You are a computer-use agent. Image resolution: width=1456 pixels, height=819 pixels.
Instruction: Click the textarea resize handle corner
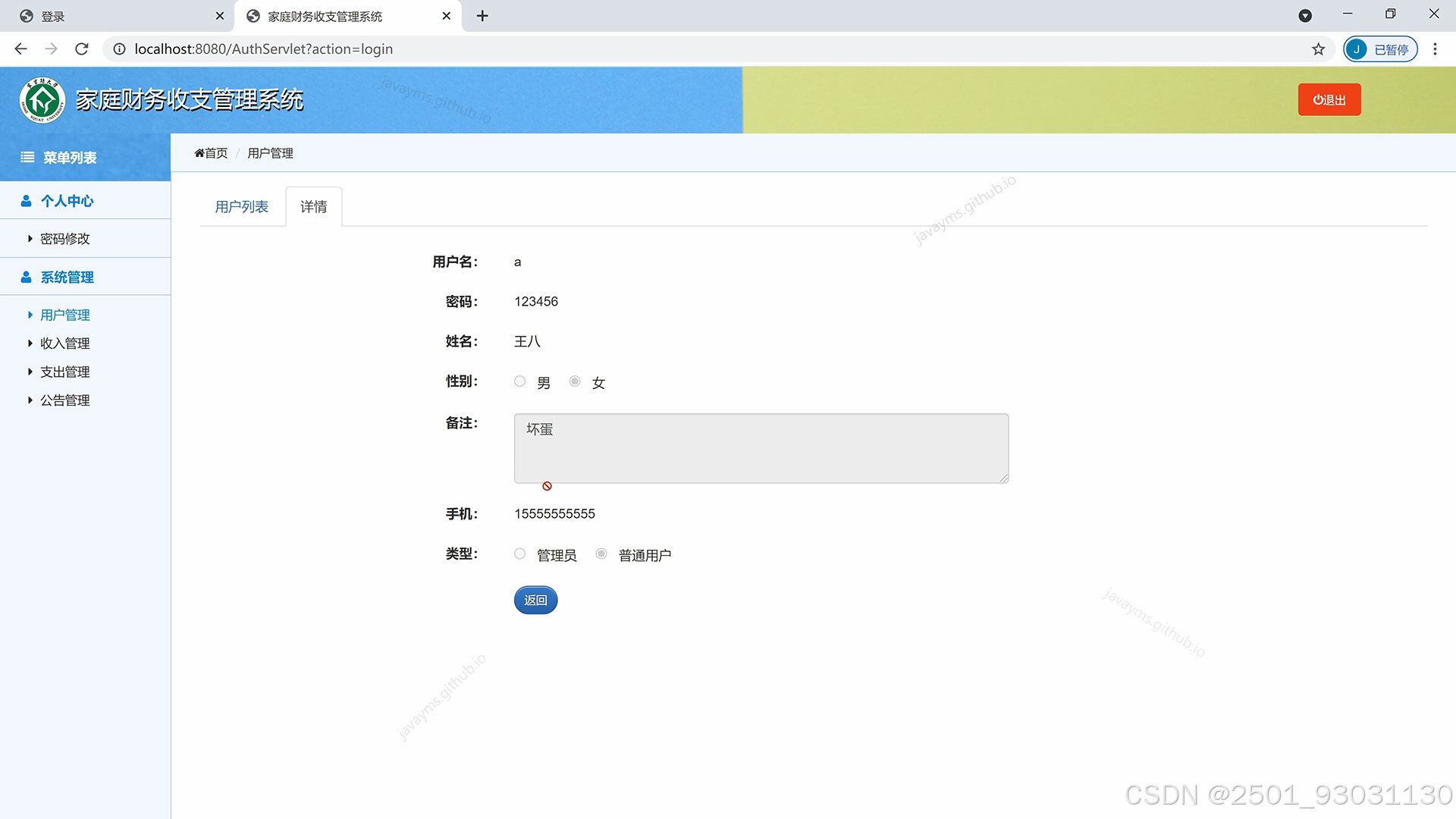point(1003,478)
